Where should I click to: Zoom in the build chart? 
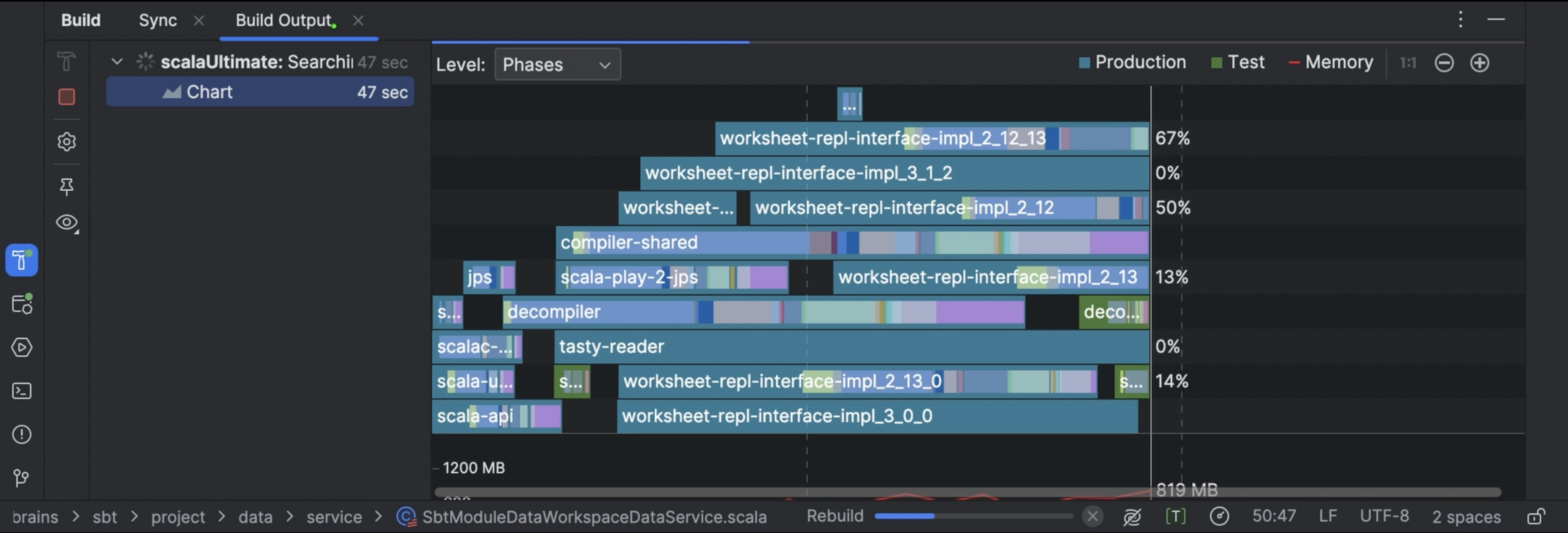tap(1480, 63)
